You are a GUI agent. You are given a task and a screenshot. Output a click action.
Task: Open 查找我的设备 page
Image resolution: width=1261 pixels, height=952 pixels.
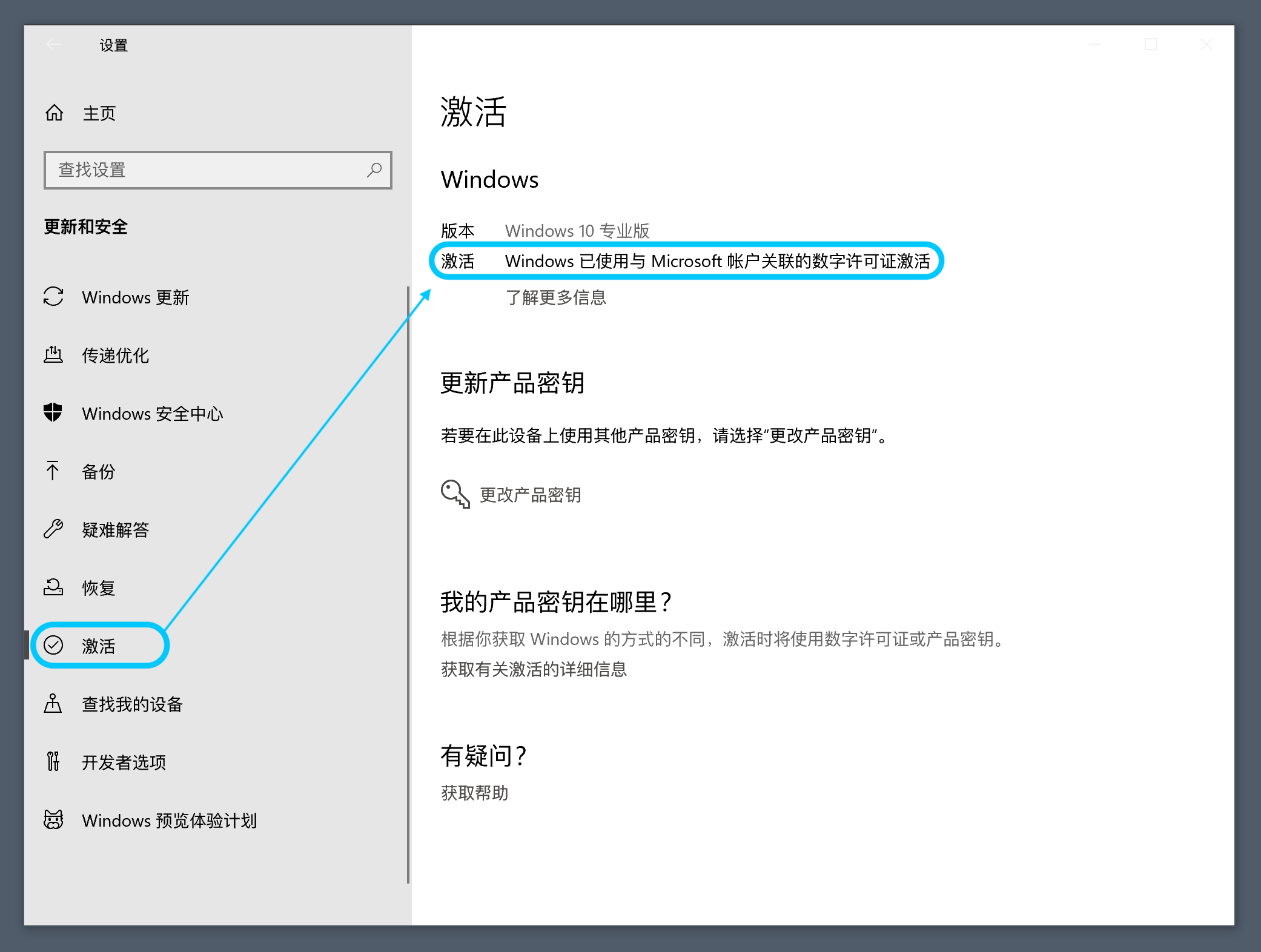coord(132,704)
